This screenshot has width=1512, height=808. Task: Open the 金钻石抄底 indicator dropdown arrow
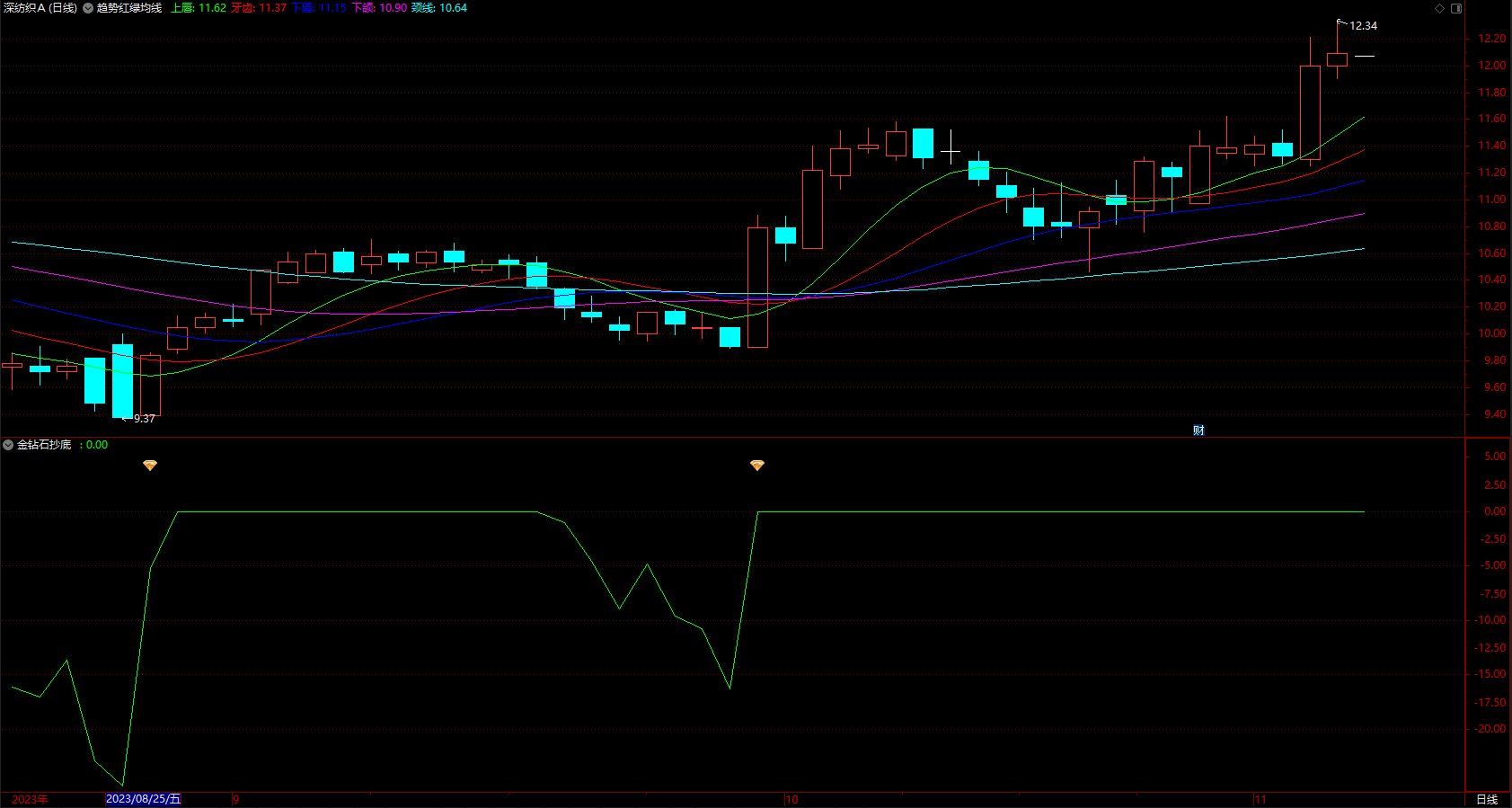pyautogui.click(x=8, y=445)
